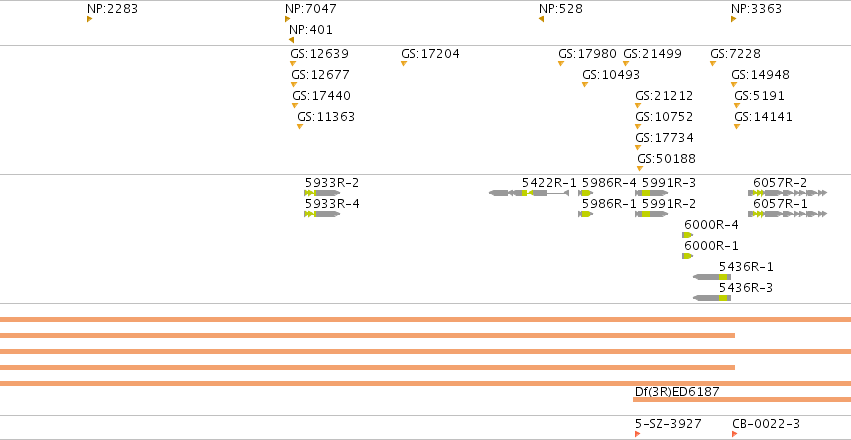Click the NP:401 left-pointing marker
The width and height of the screenshot is (851, 440).
pos(291,40)
